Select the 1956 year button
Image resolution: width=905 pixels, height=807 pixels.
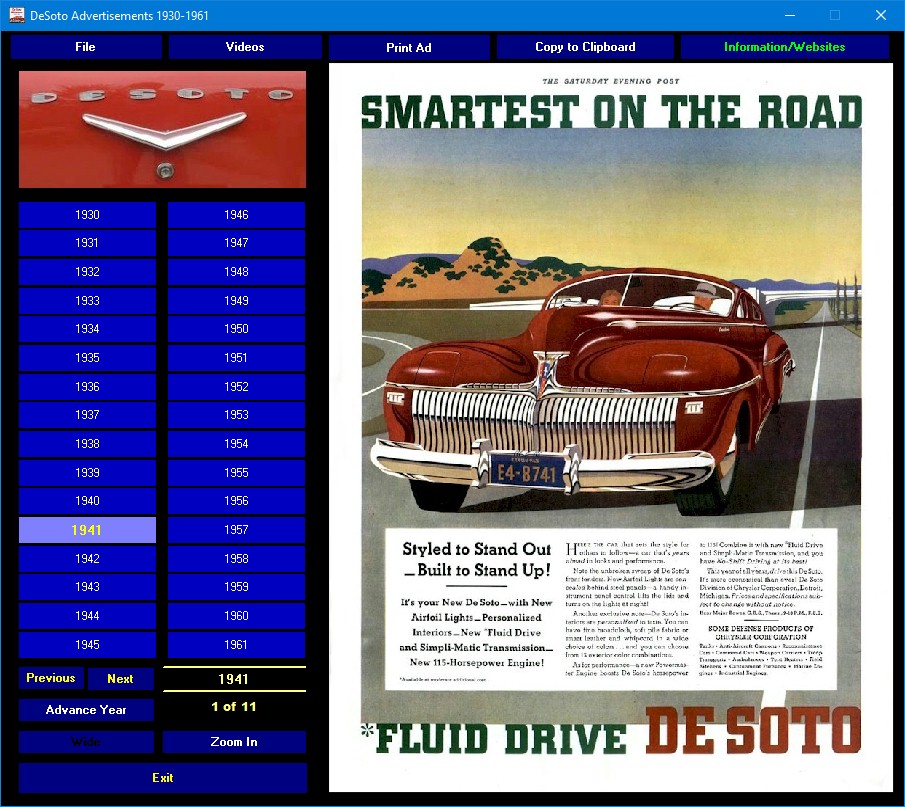[x=236, y=501]
